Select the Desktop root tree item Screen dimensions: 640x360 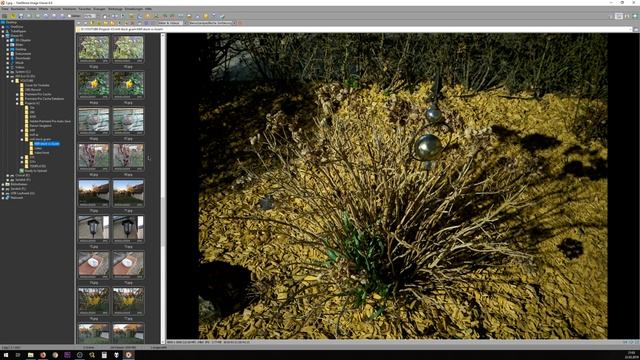pos(11,22)
